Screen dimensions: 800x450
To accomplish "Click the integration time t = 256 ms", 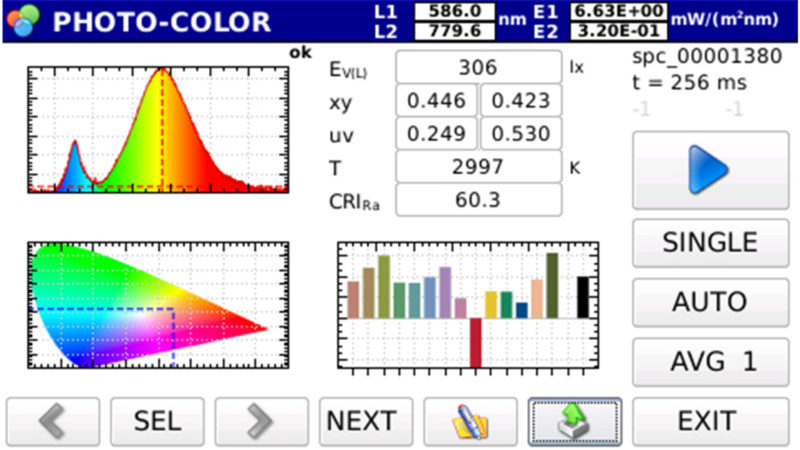I will coord(690,82).
